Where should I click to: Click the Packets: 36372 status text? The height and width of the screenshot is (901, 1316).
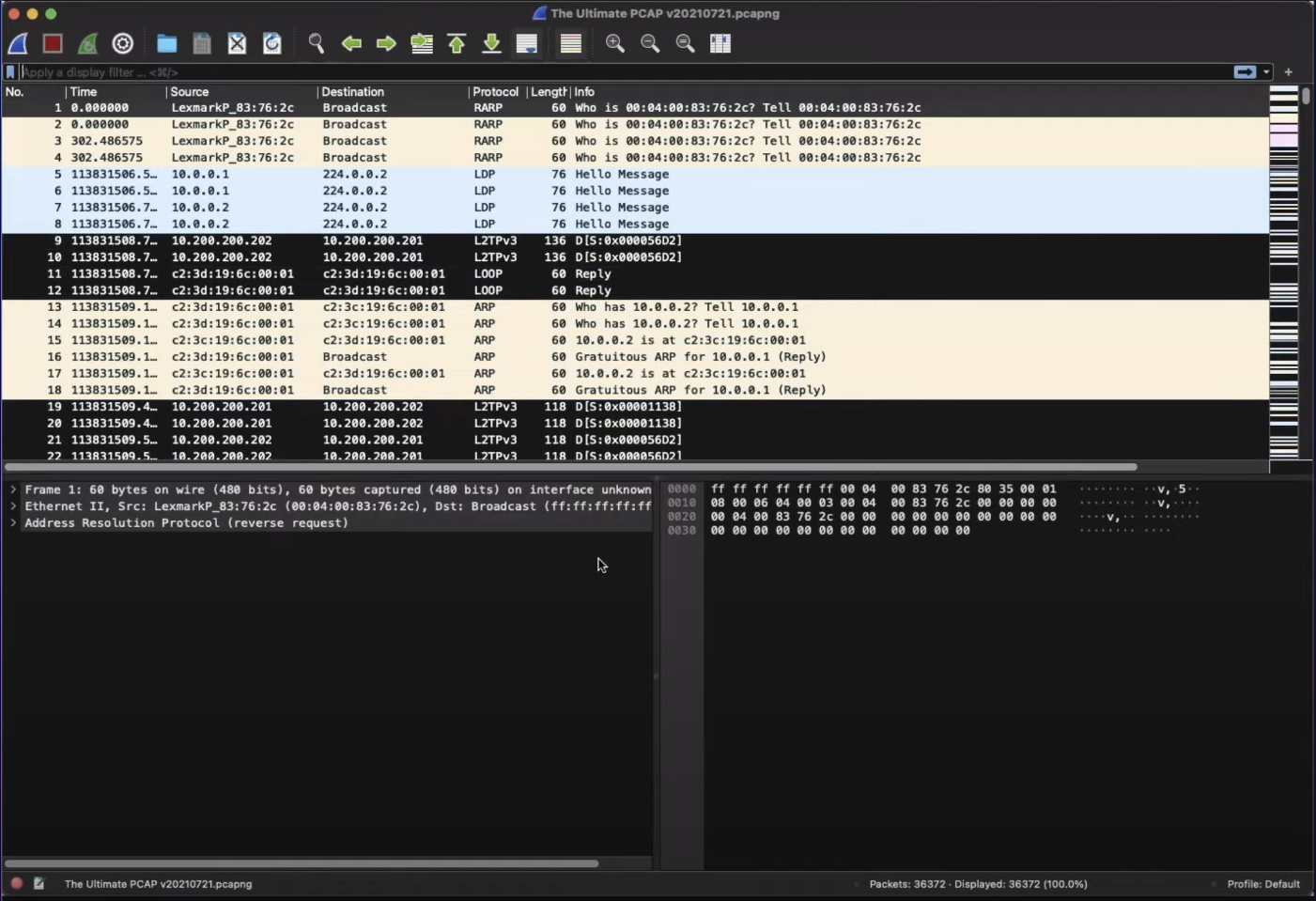pyautogui.click(x=978, y=884)
